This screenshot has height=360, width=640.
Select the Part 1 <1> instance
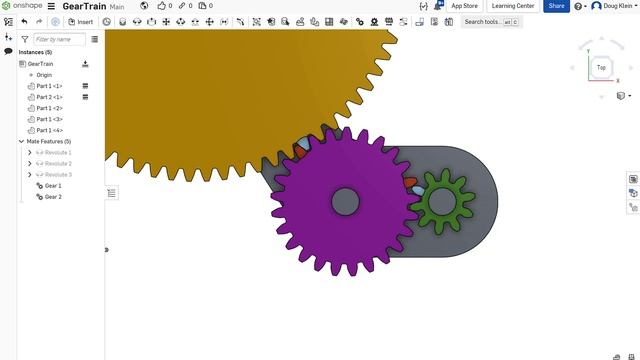[x=49, y=86]
